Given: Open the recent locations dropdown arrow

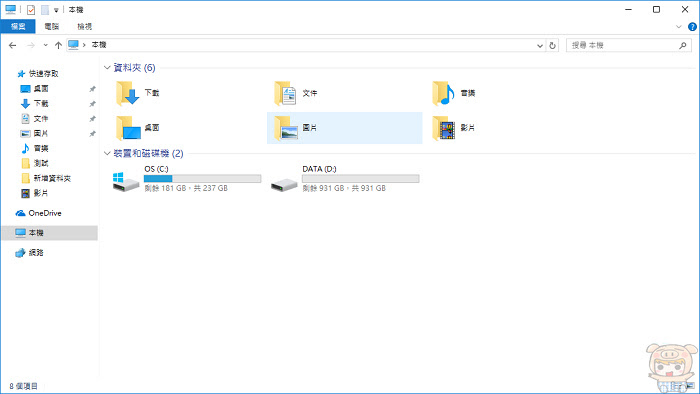Looking at the screenshot, I should coord(46,45).
